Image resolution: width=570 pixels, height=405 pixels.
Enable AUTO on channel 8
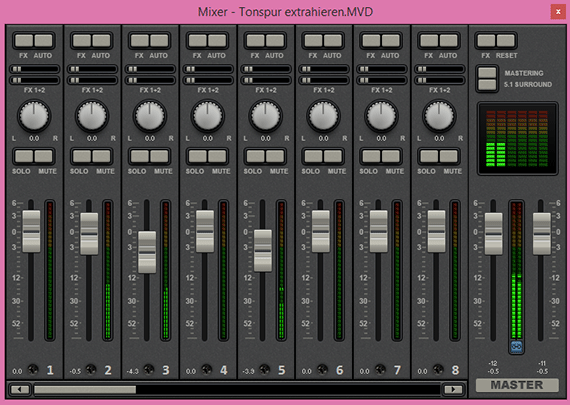[448, 41]
